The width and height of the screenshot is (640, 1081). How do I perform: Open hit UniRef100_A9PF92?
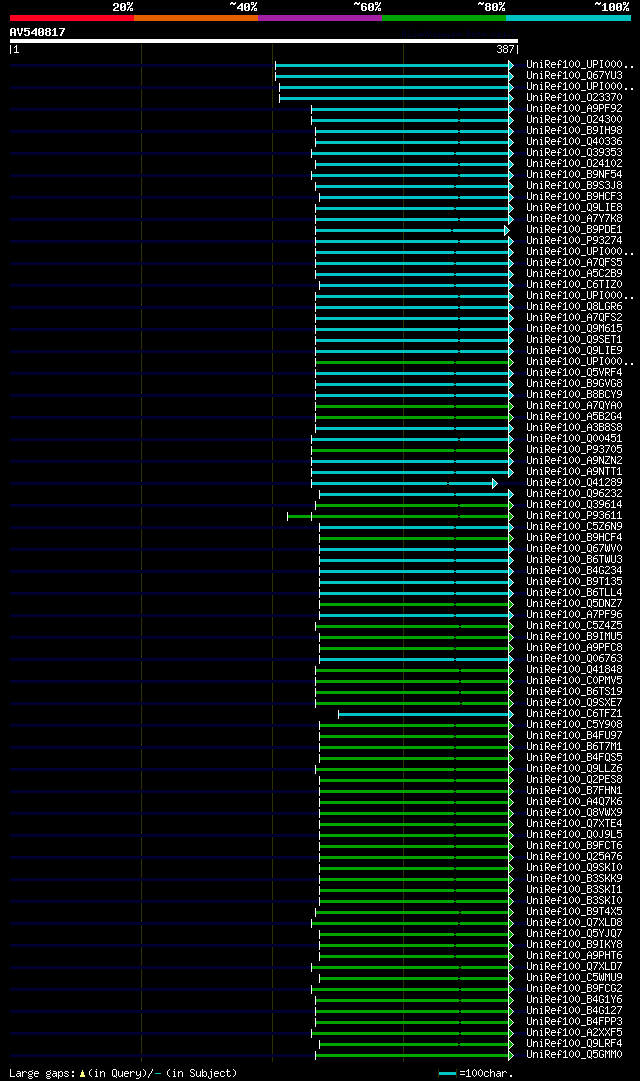(x=574, y=109)
